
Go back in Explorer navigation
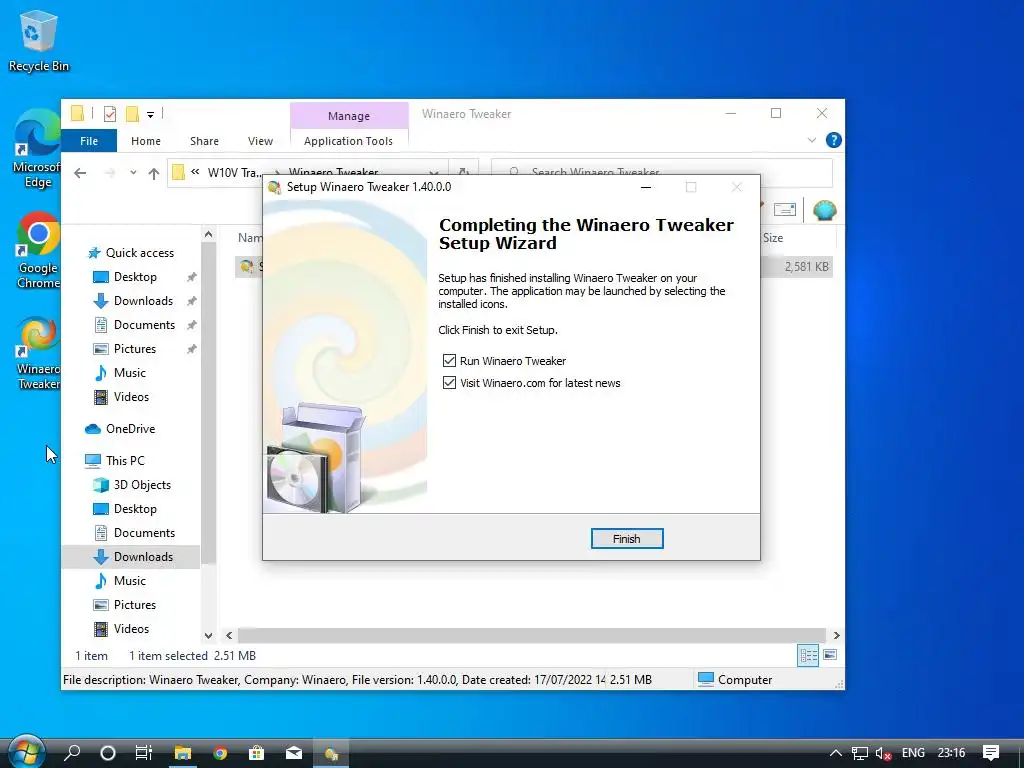(80, 173)
